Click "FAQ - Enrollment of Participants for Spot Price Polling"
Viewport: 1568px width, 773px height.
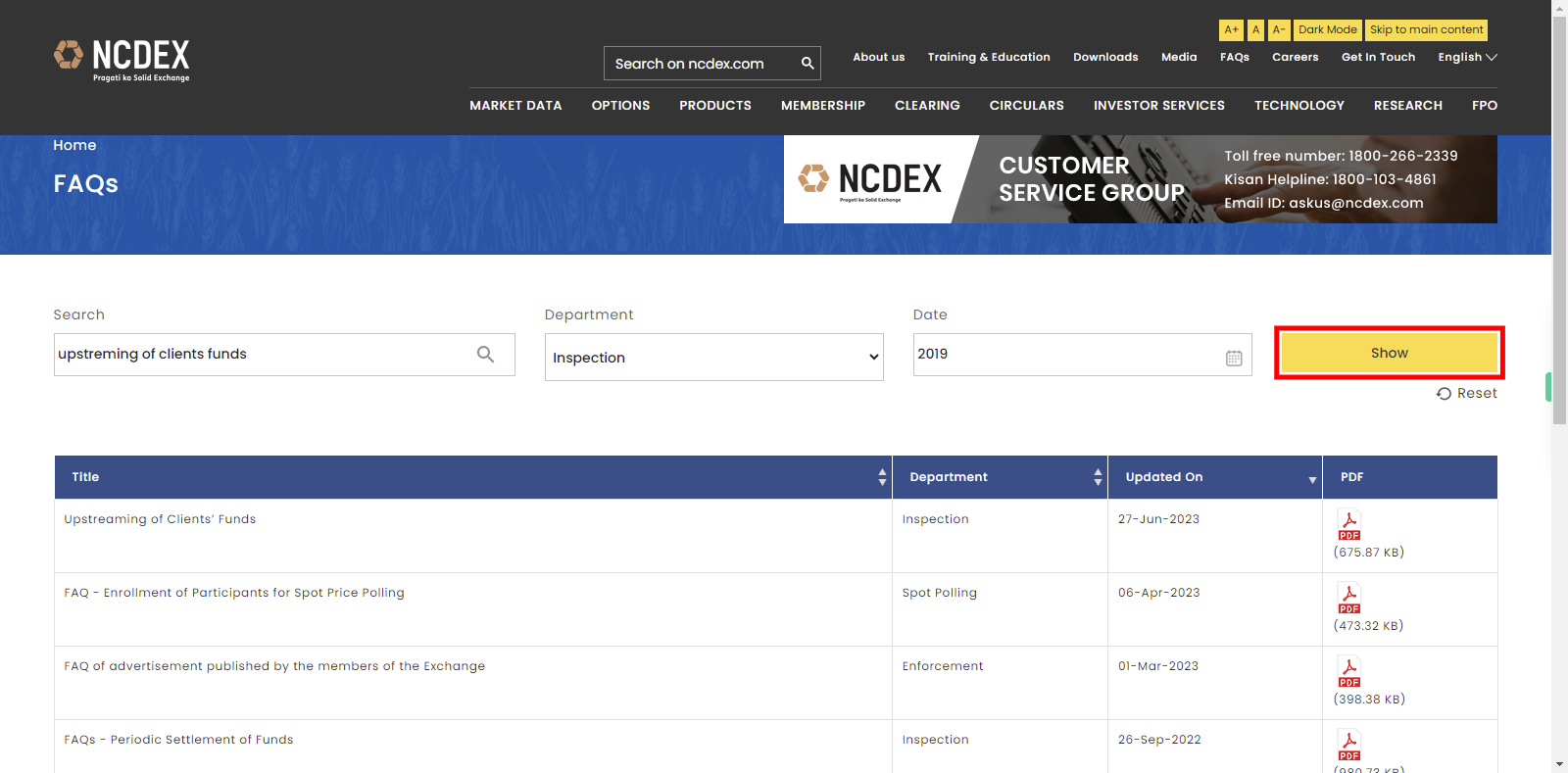point(234,593)
